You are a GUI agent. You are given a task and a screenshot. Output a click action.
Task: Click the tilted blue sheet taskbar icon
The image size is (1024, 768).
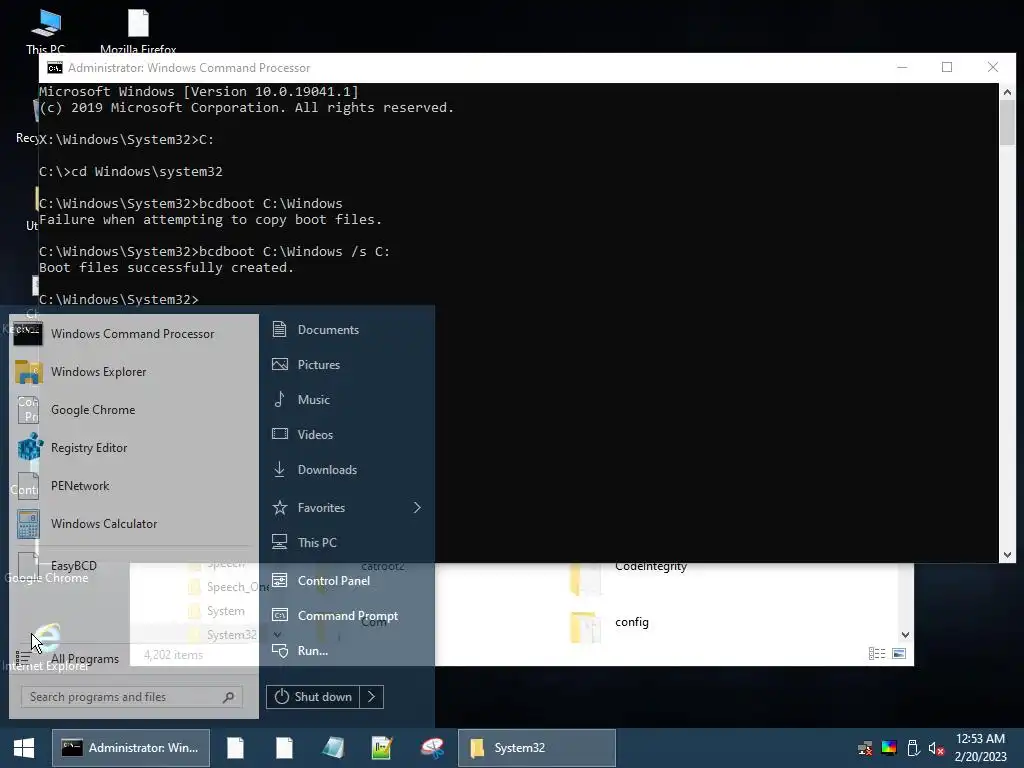[333, 748]
